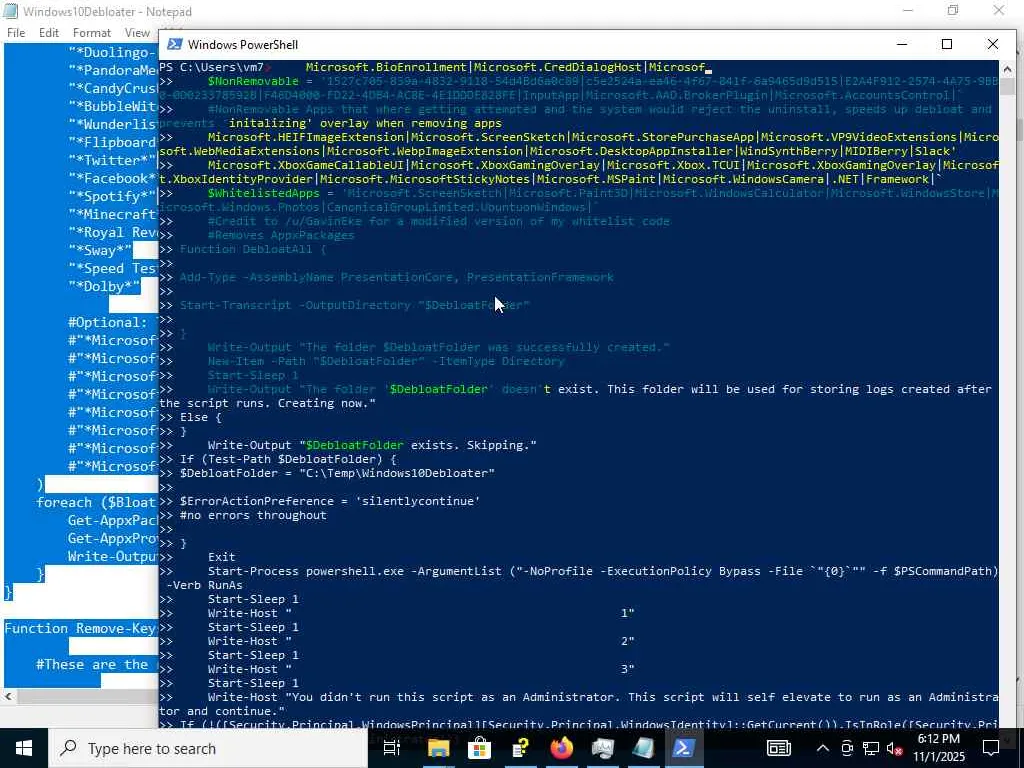Click the "$NonRemovable" variable in PowerShell
Viewport: 1024px width, 768px height.
(x=253, y=82)
